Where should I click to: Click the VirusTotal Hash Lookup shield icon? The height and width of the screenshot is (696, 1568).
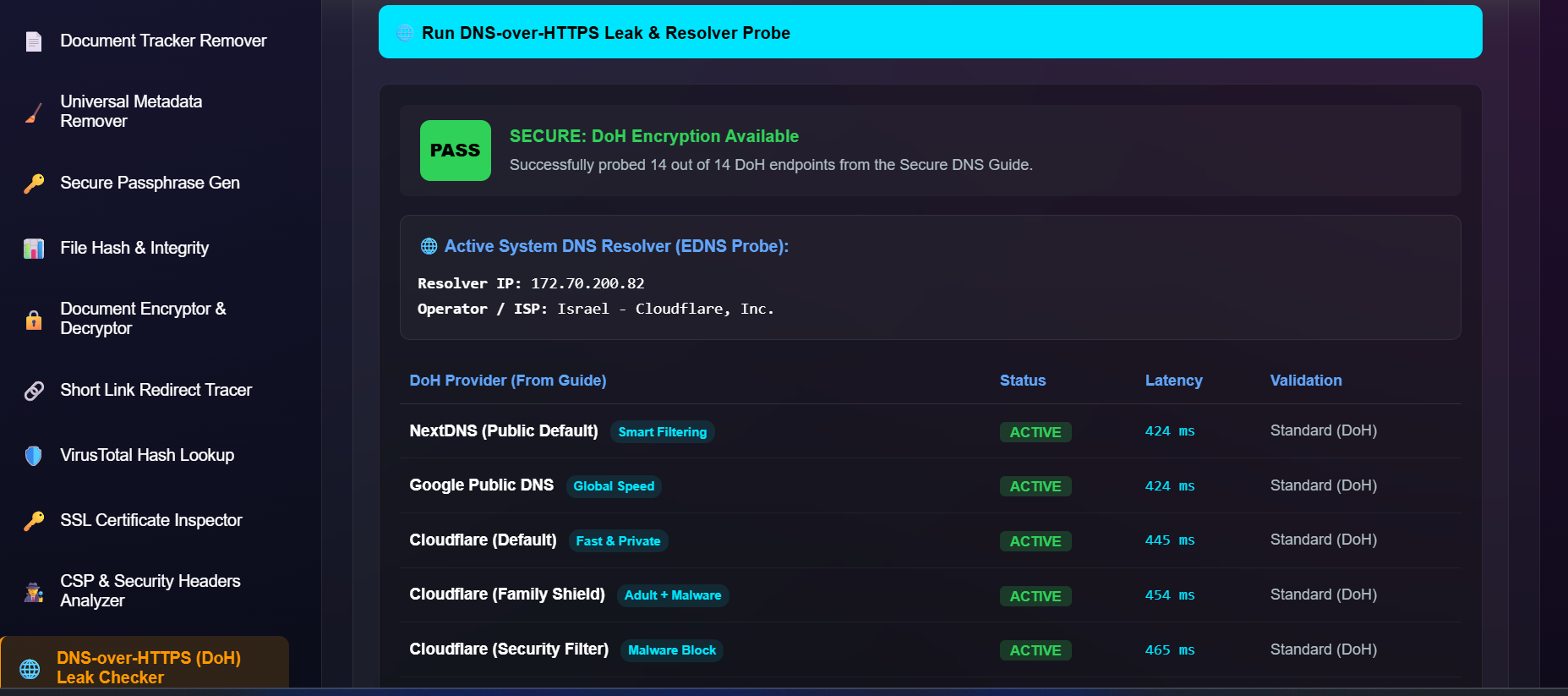coord(34,456)
